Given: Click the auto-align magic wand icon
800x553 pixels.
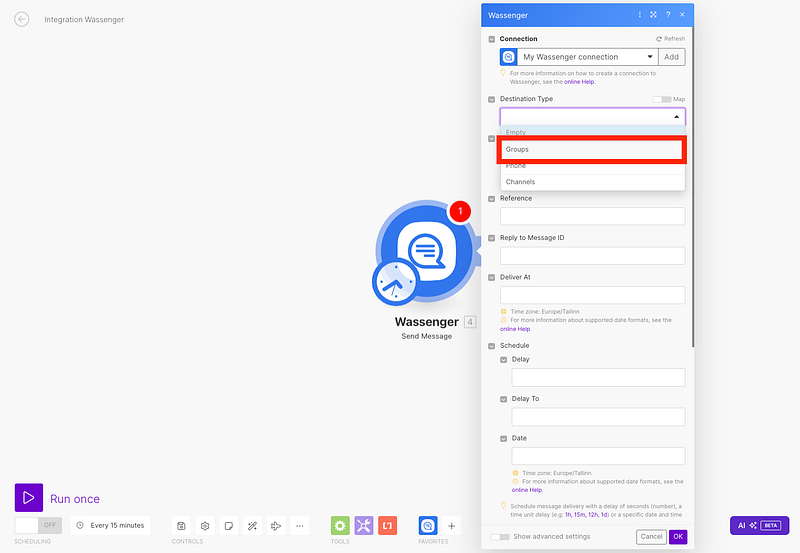Looking at the screenshot, I should coord(253,525).
